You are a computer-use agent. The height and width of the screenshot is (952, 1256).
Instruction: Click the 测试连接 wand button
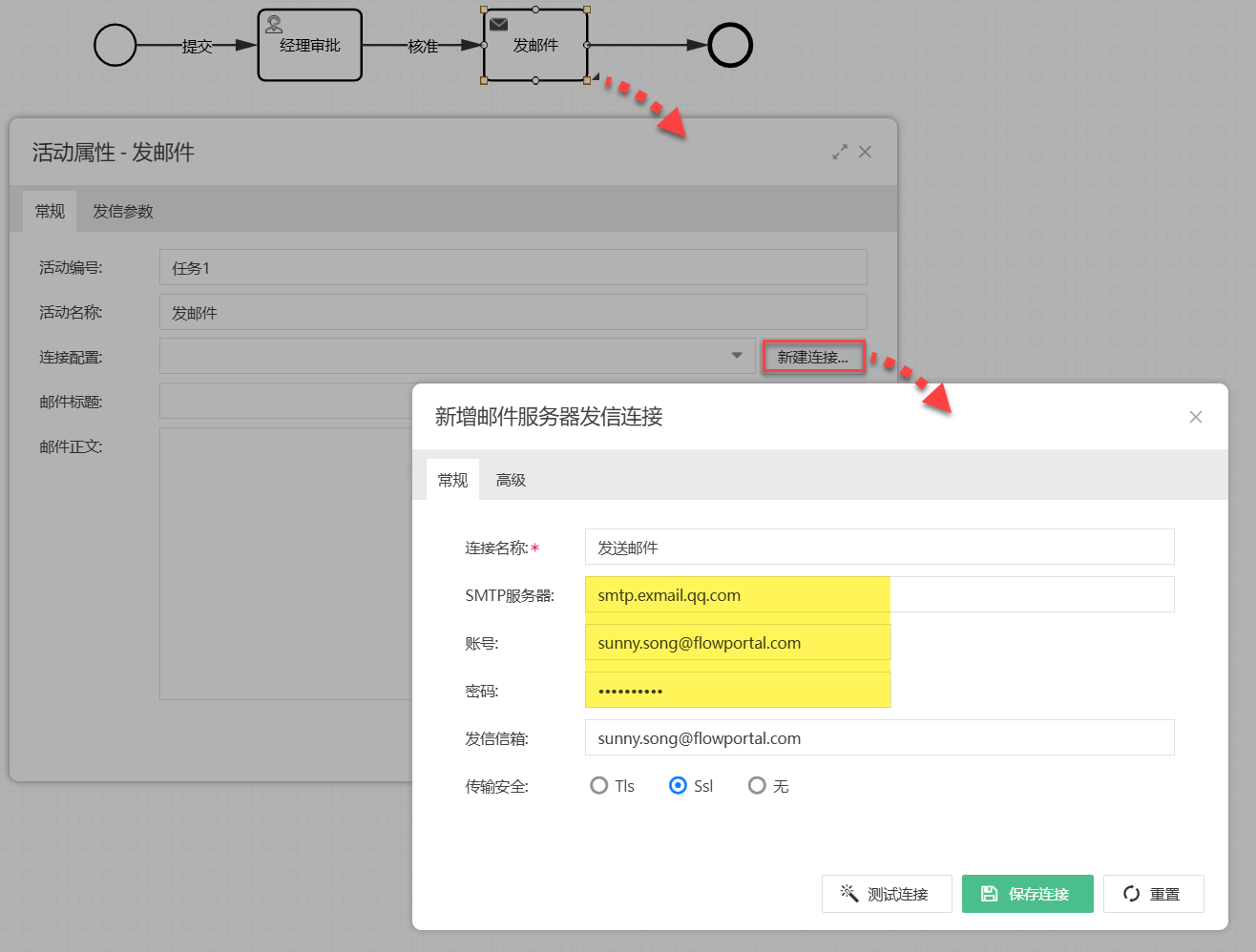pos(887,894)
